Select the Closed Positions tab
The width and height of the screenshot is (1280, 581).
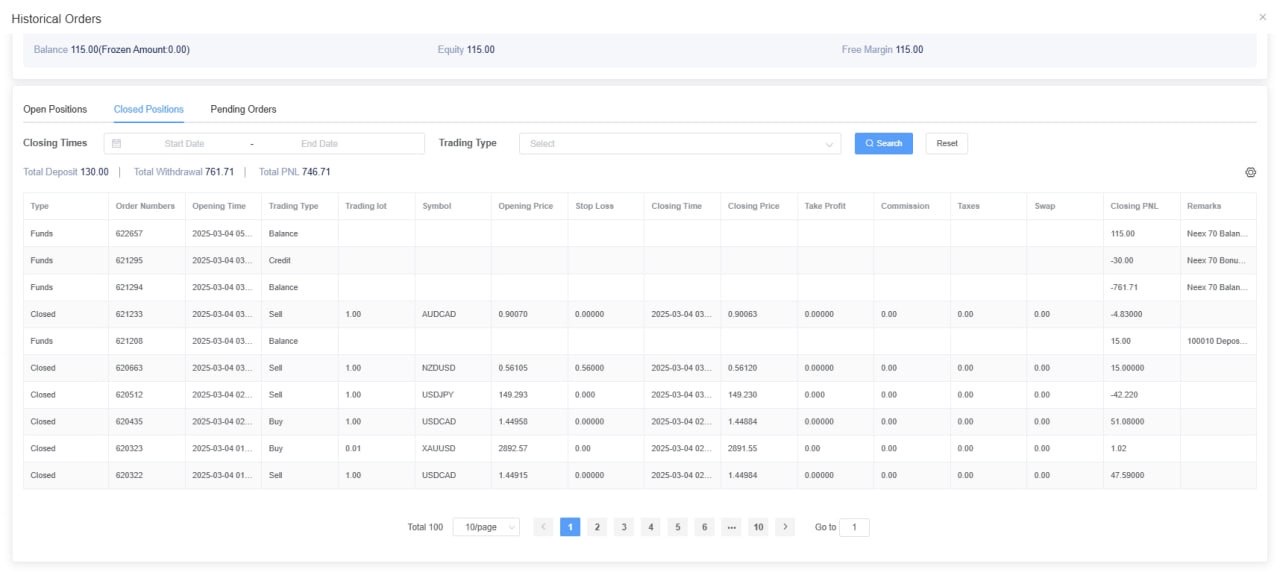(x=149, y=109)
